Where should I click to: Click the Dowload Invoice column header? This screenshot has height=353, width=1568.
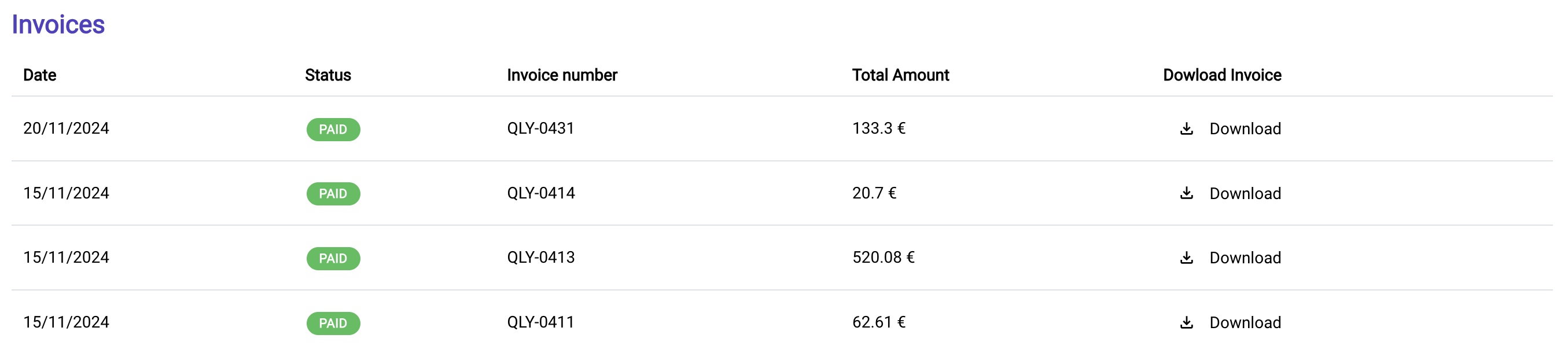(x=1222, y=75)
